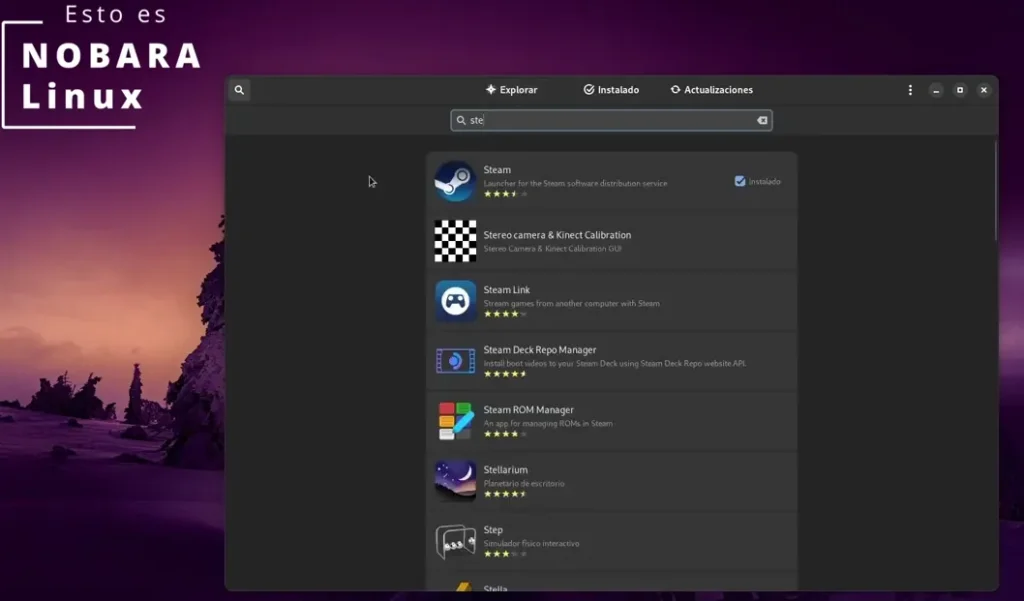Click the Steam ROM Manager icon

455,421
